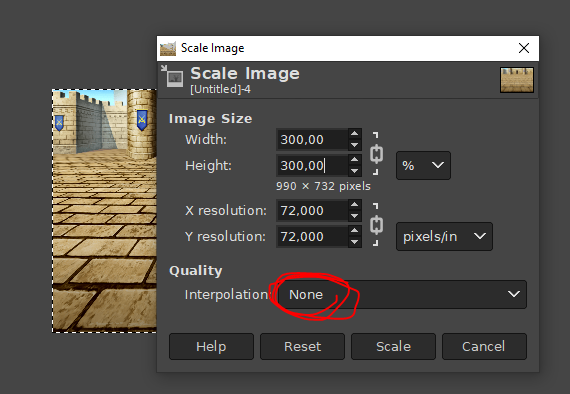
Task: Toggle the X/Y resolution chain link
Action: (376, 224)
